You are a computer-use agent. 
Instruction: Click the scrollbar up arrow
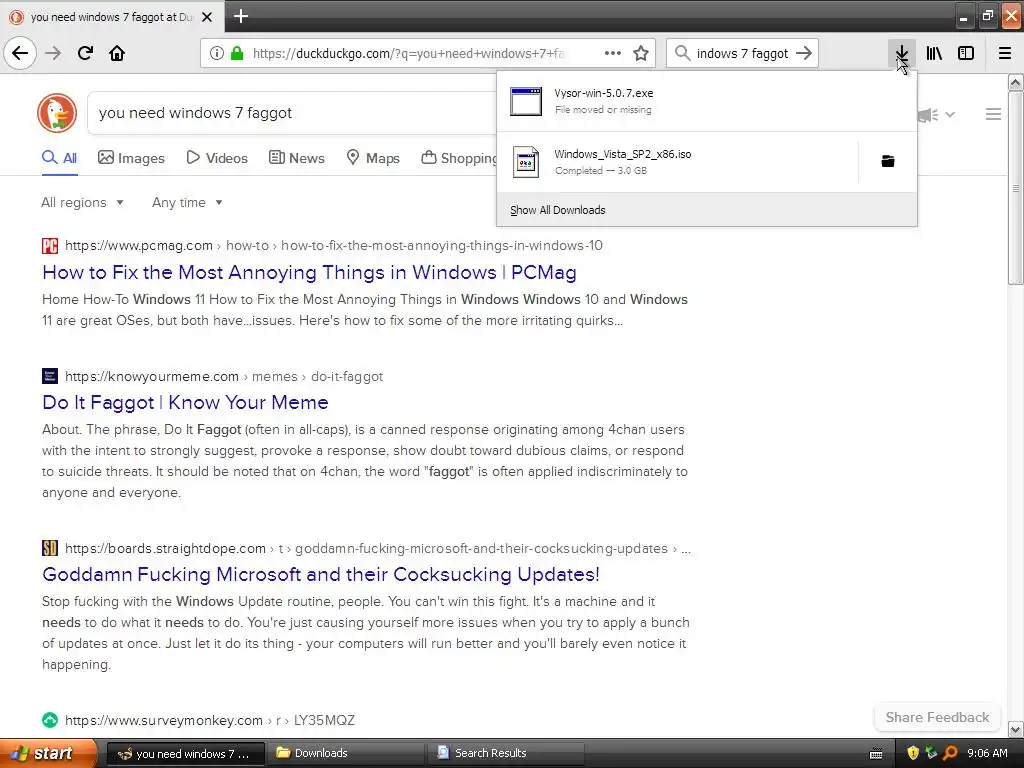click(x=1016, y=82)
